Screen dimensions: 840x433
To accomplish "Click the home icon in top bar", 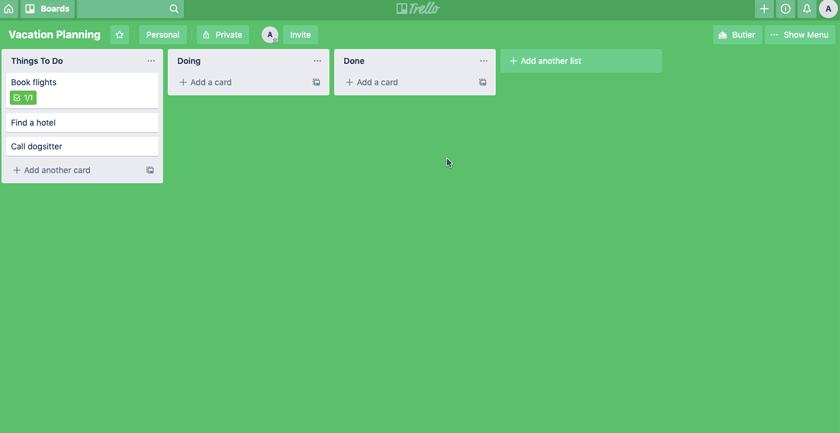I will [x=9, y=9].
